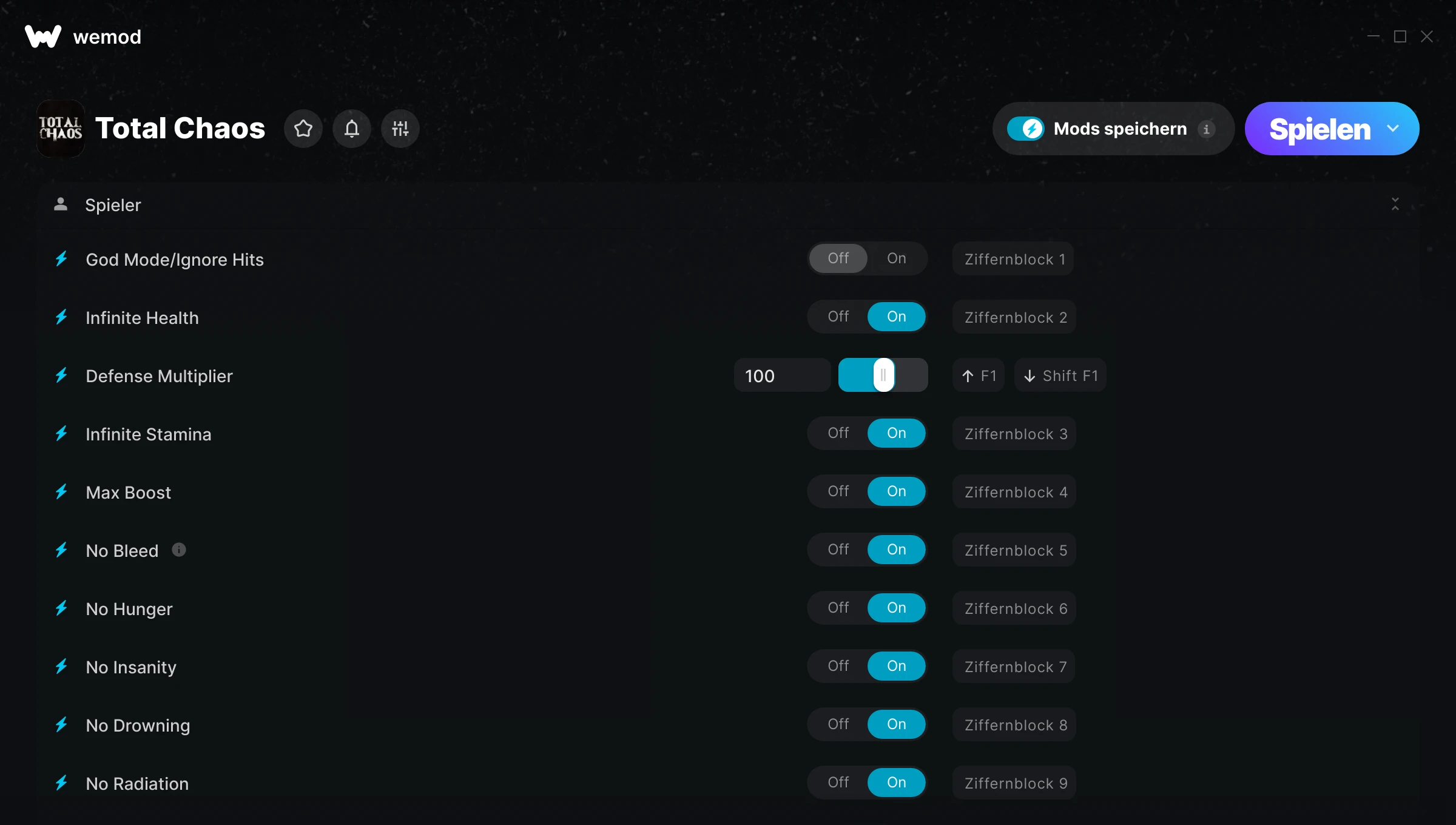The width and height of the screenshot is (1456, 825).
Task: Turn God Mode/Ignore Hits On
Action: pos(897,258)
